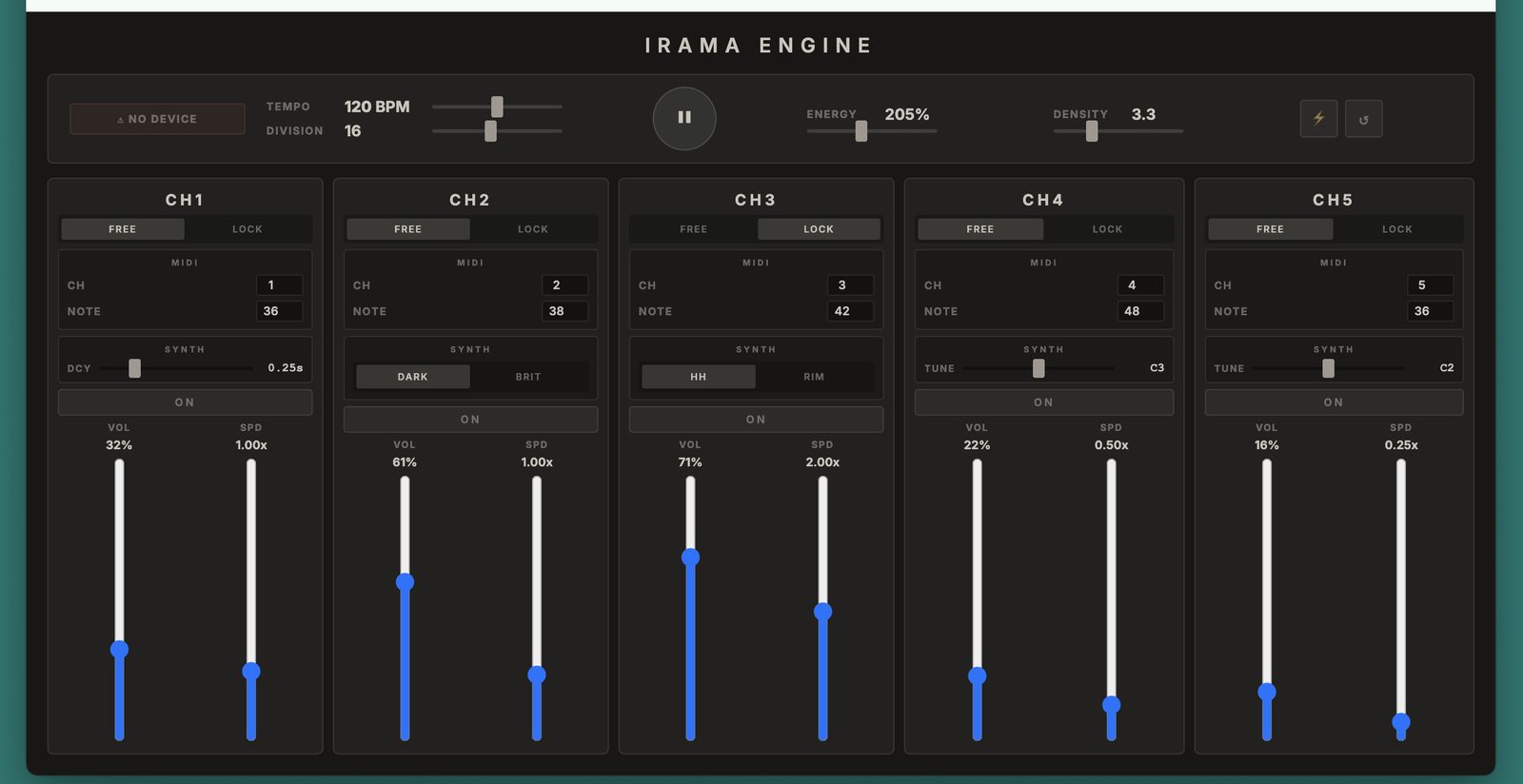Toggle the CH2 ON button
The width and height of the screenshot is (1523, 784).
click(x=470, y=420)
